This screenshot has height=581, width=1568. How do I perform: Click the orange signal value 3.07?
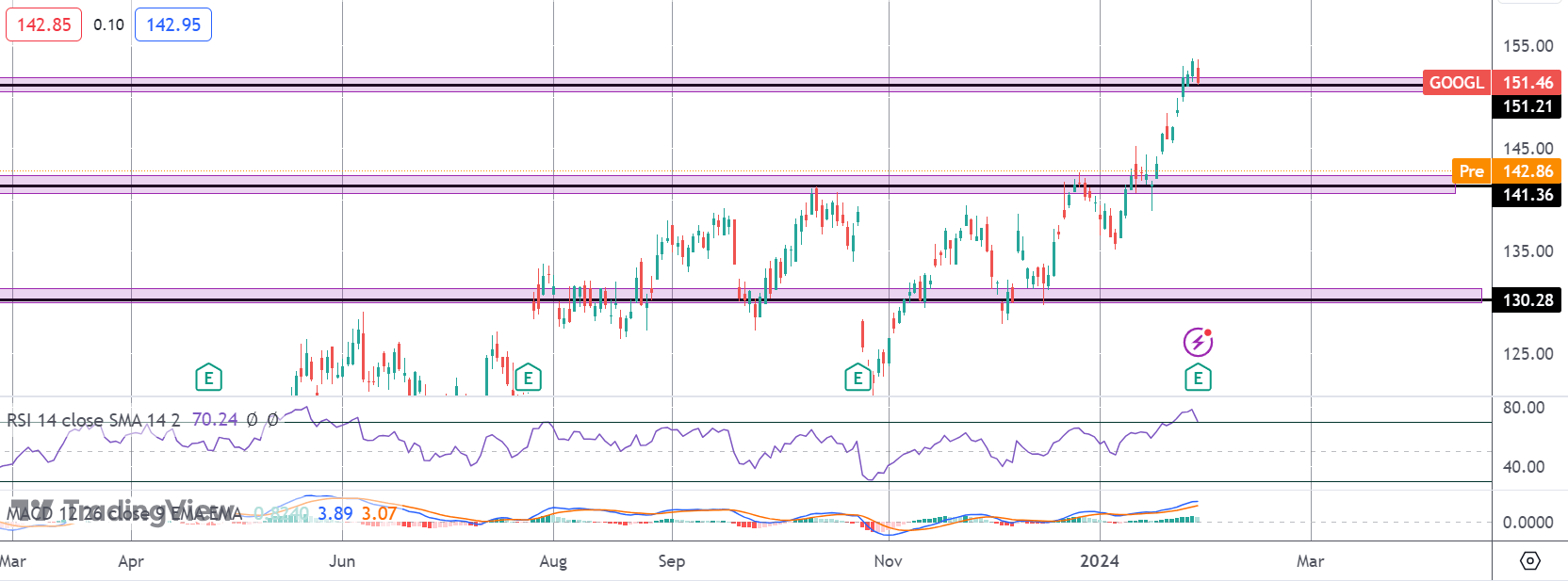[379, 513]
